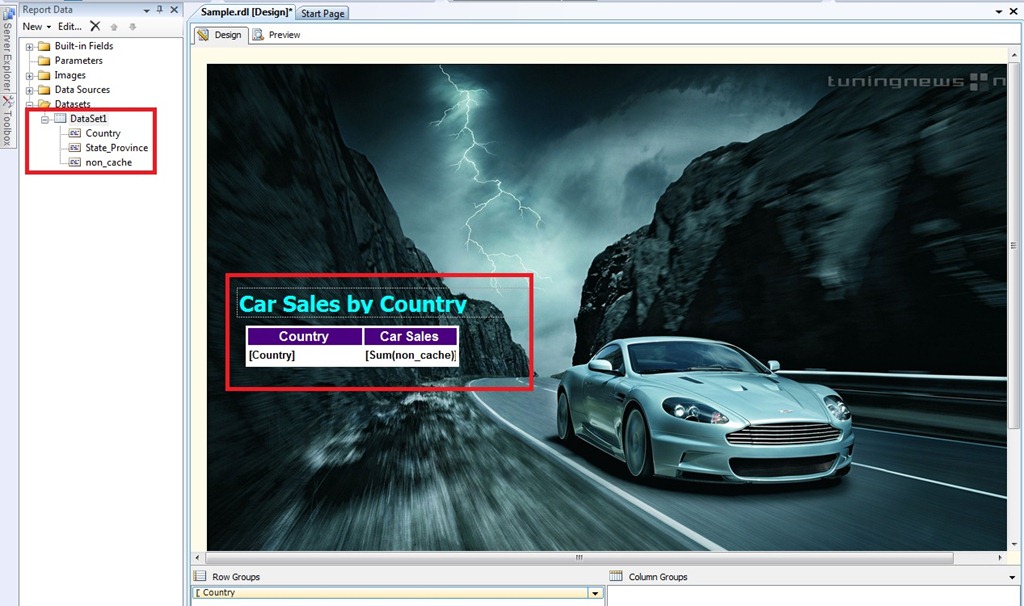Image resolution: width=1024 pixels, height=606 pixels.
Task: Collapse the Datasets node
Action: tap(29, 104)
